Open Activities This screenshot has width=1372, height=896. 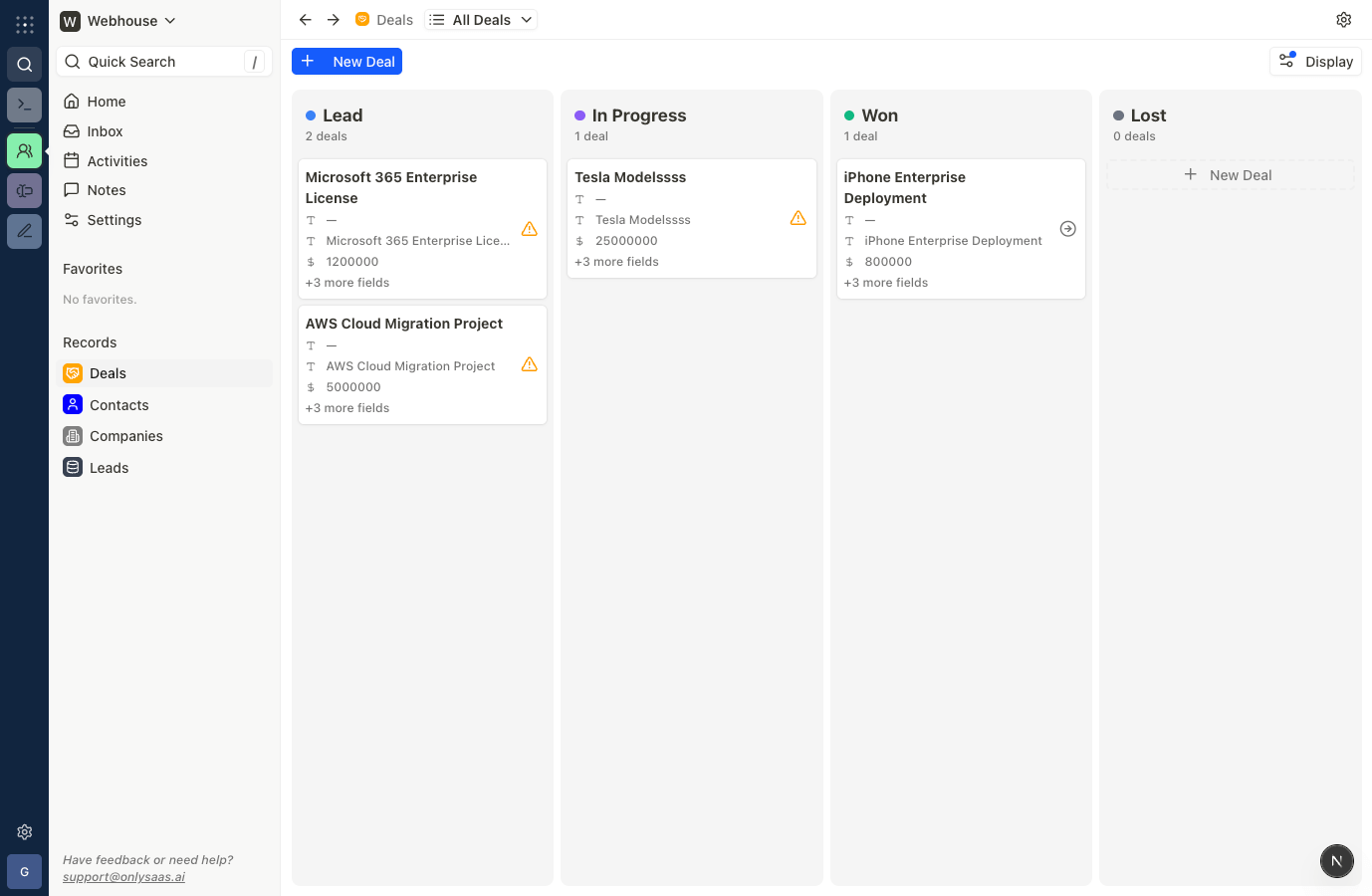[164, 161]
